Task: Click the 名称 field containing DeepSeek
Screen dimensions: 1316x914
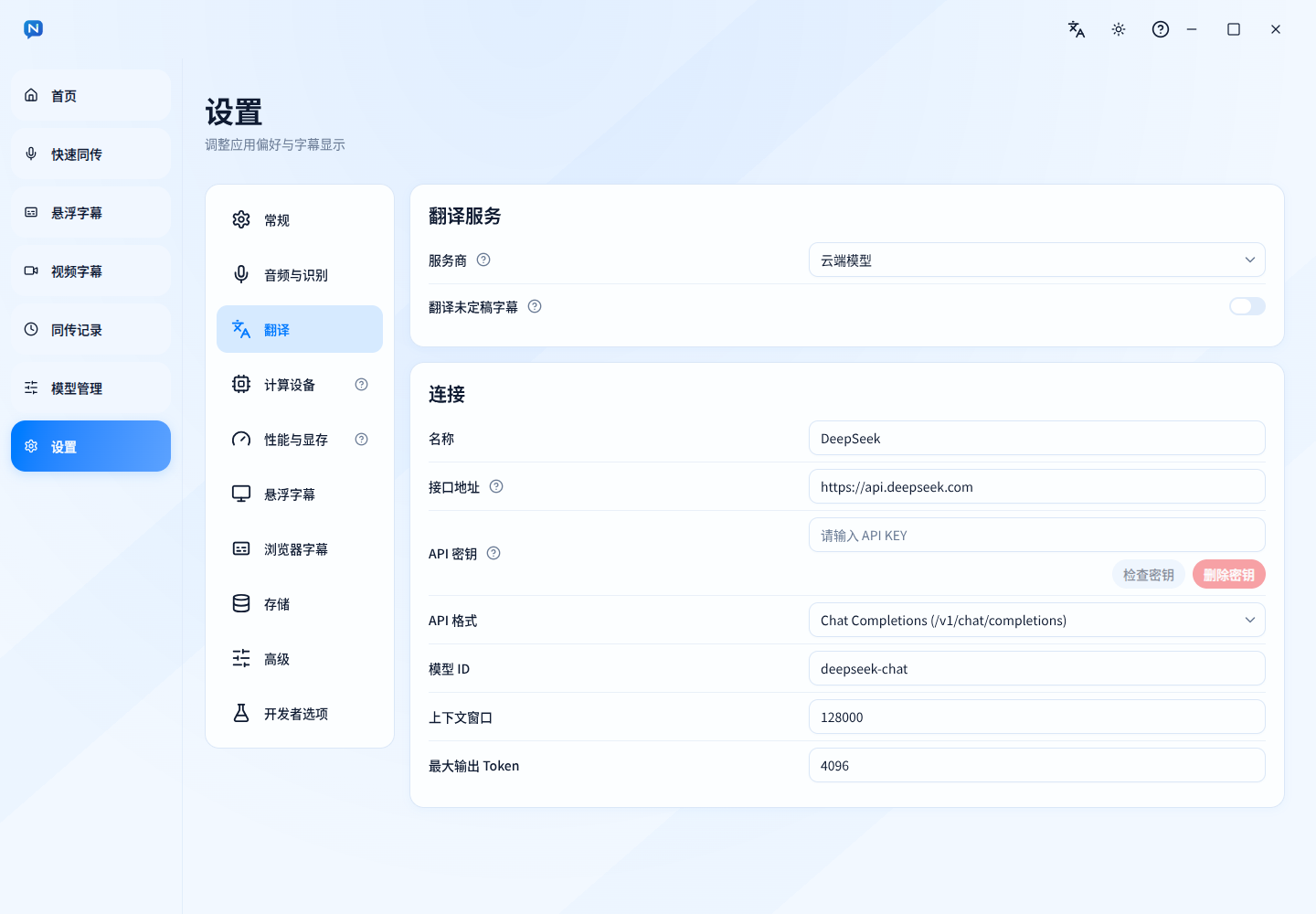Action: click(x=1037, y=438)
